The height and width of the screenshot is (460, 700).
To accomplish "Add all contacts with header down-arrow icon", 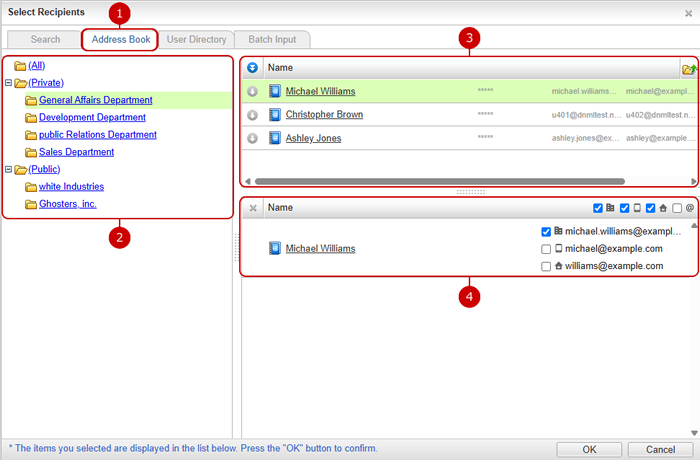I will coord(252,68).
